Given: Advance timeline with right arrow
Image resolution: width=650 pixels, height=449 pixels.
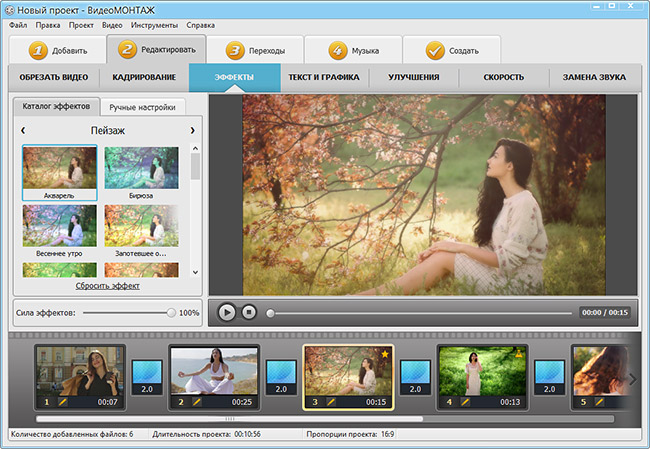Looking at the screenshot, I should coord(633,379).
